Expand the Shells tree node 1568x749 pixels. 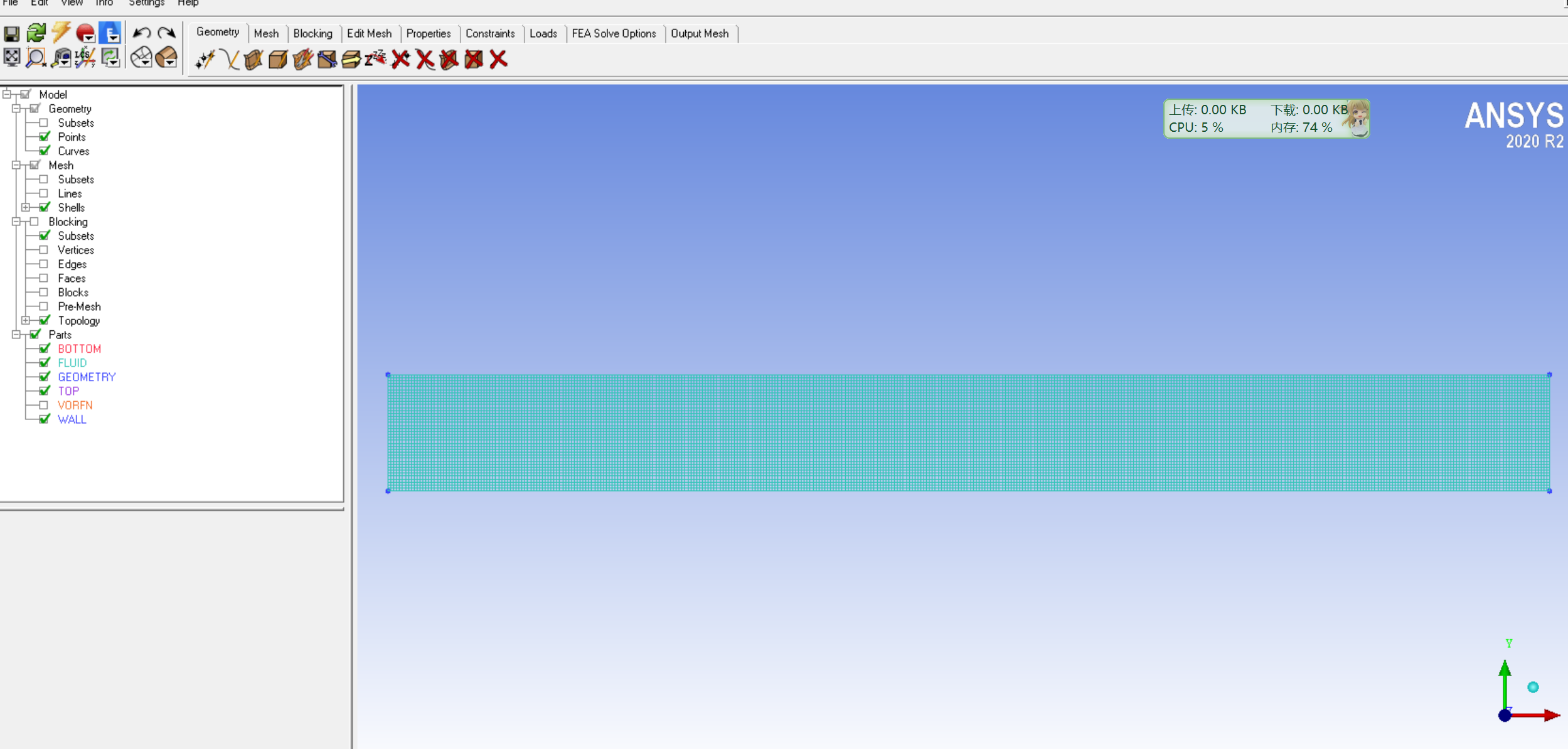coord(26,207)
